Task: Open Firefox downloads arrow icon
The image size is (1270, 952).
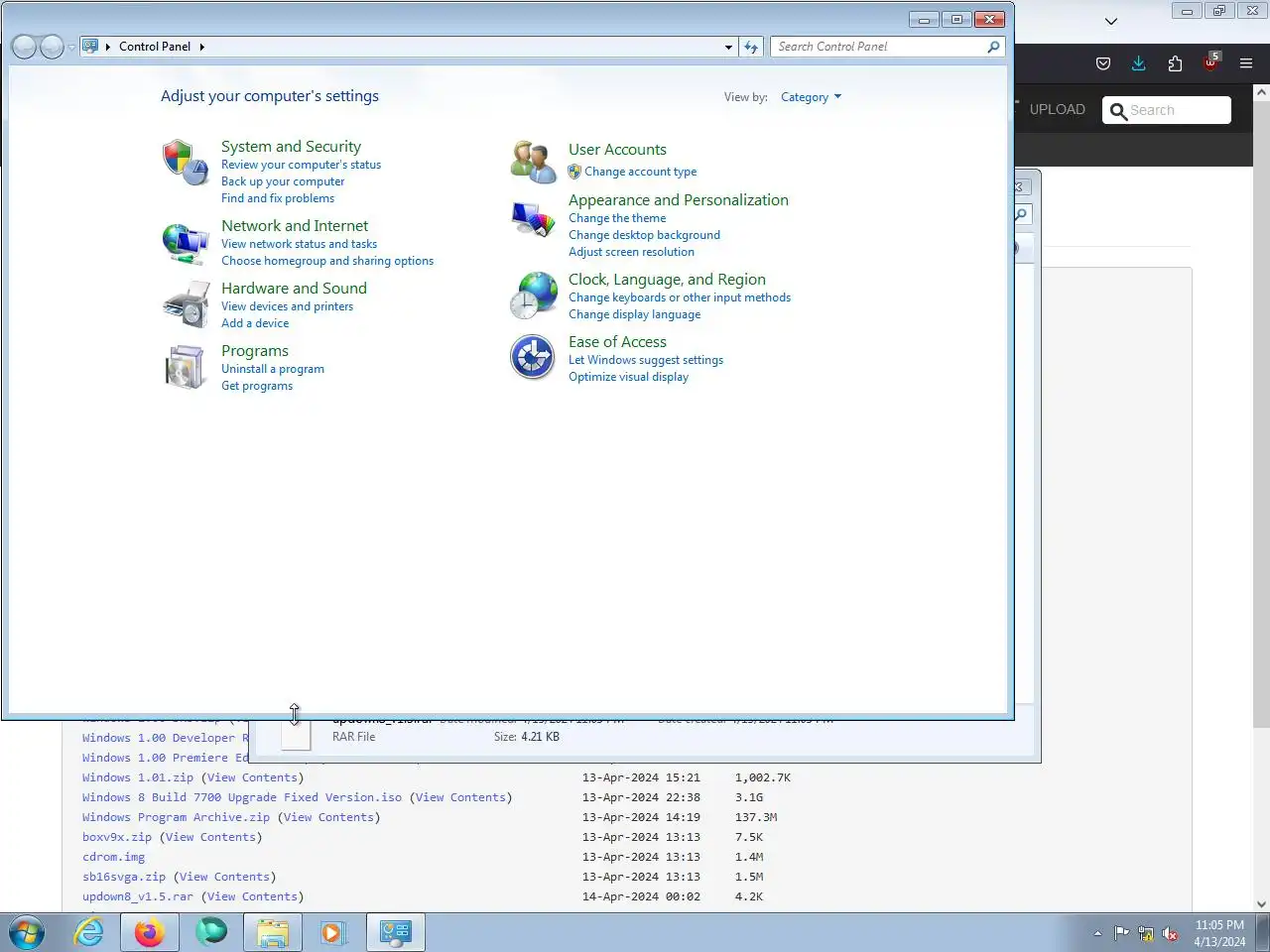Action: 1139,63
